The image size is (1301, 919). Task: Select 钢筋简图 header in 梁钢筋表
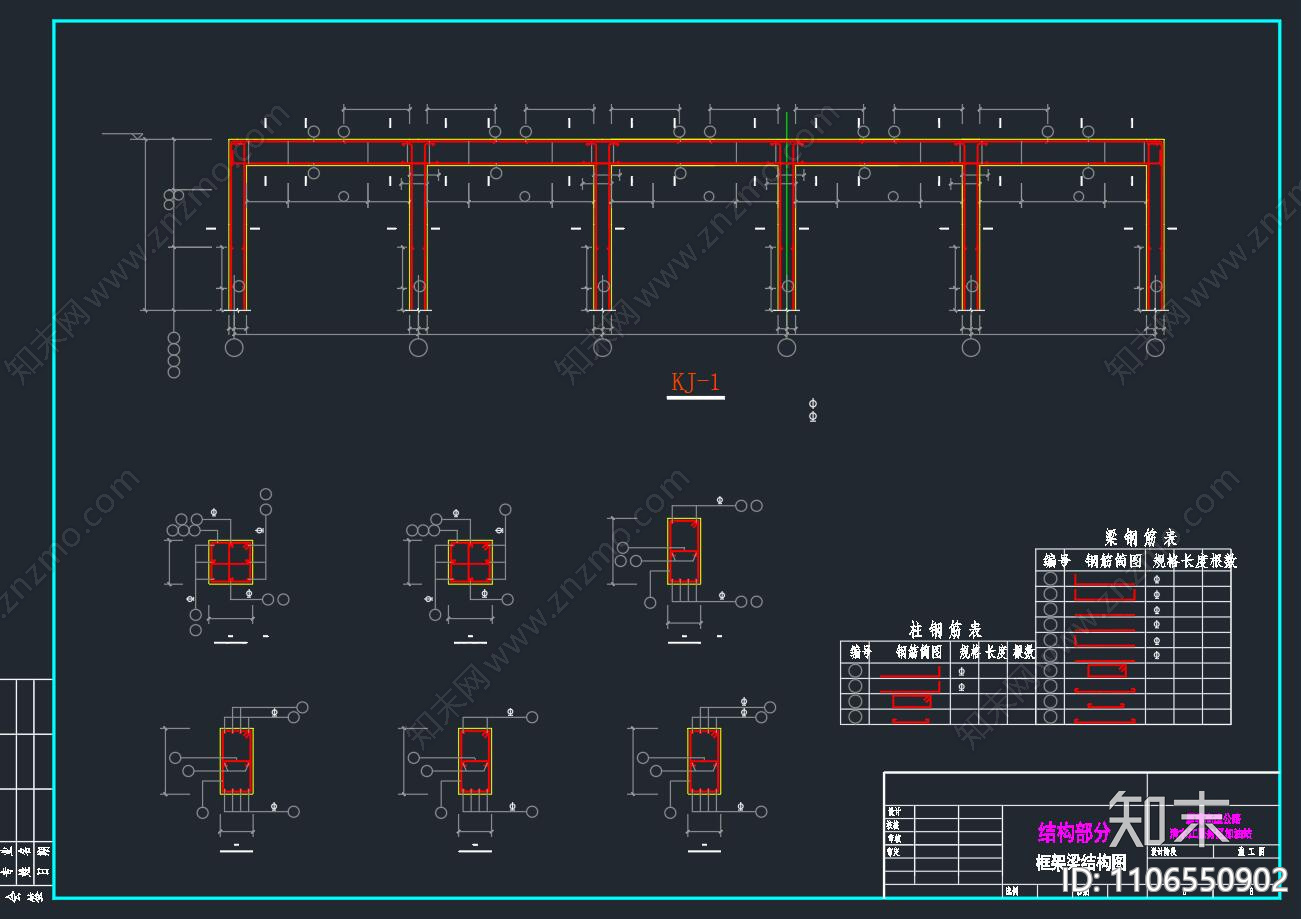click(x=1114, y=561)
